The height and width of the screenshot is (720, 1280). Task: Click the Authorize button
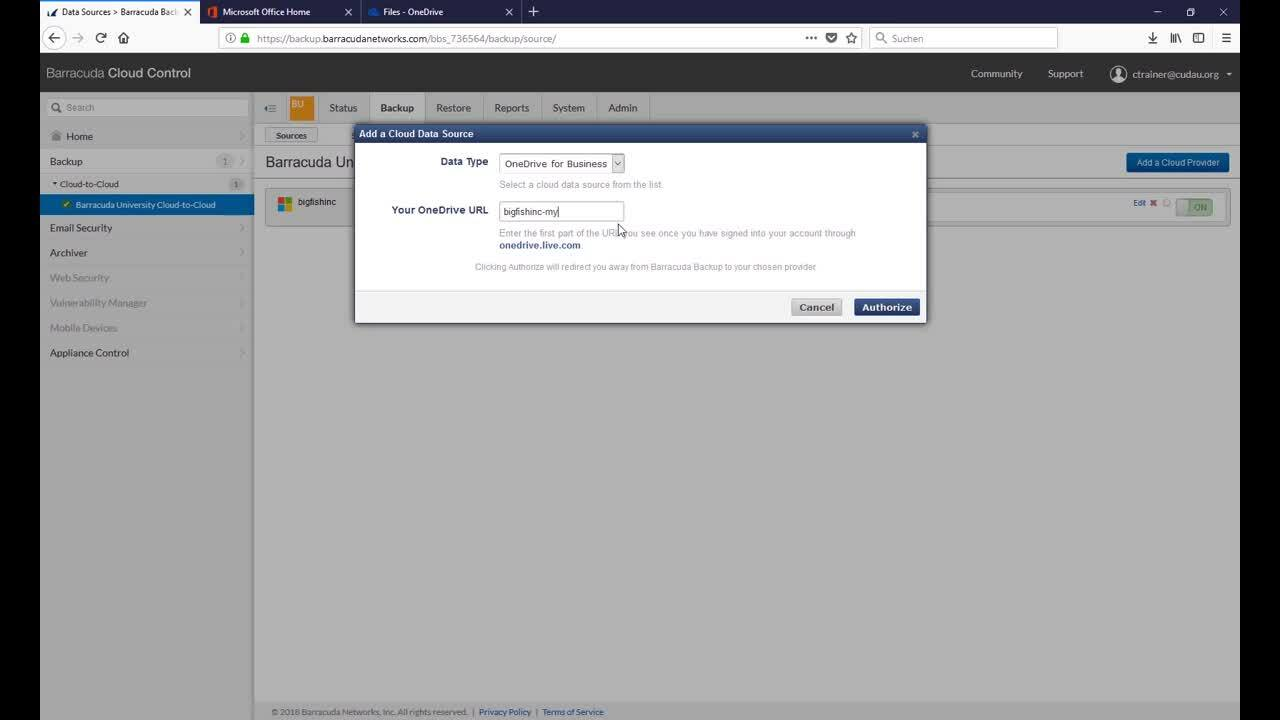pos(886,307)
